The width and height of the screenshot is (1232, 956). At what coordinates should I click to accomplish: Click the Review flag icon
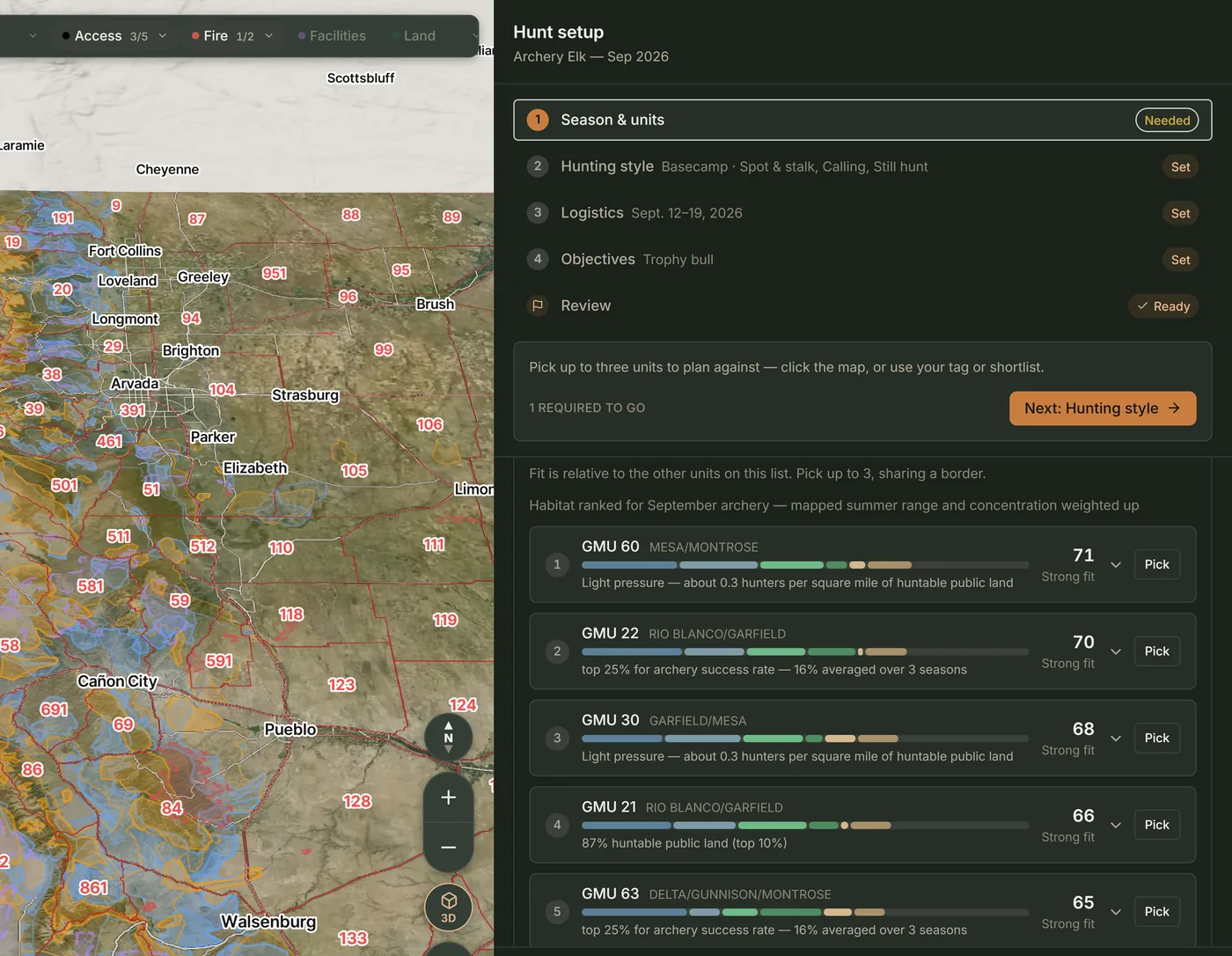[538, 305]
